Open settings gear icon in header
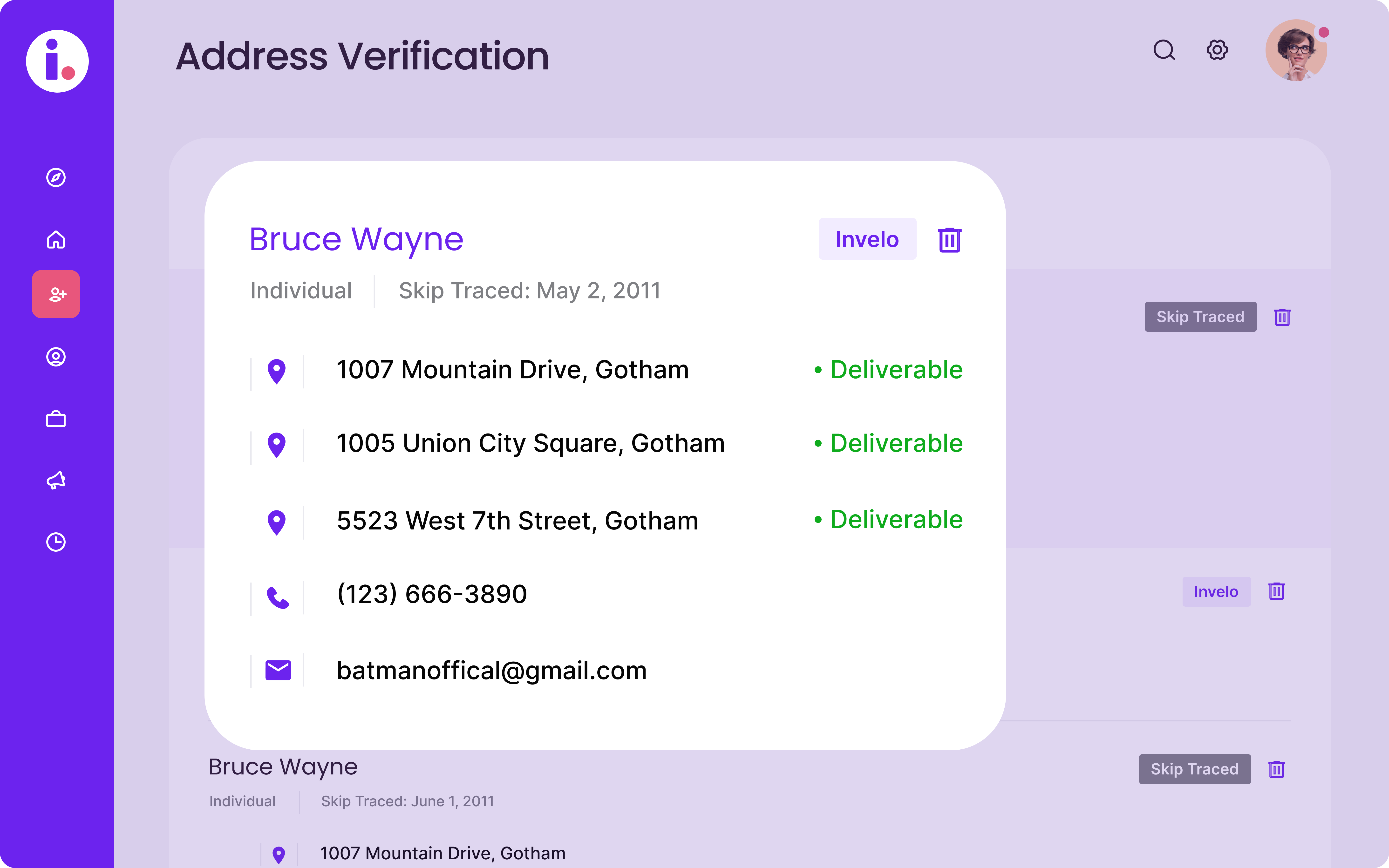Image resolution: width=1389 pixels, height=868 pixels. click(x=1217, y=50)
